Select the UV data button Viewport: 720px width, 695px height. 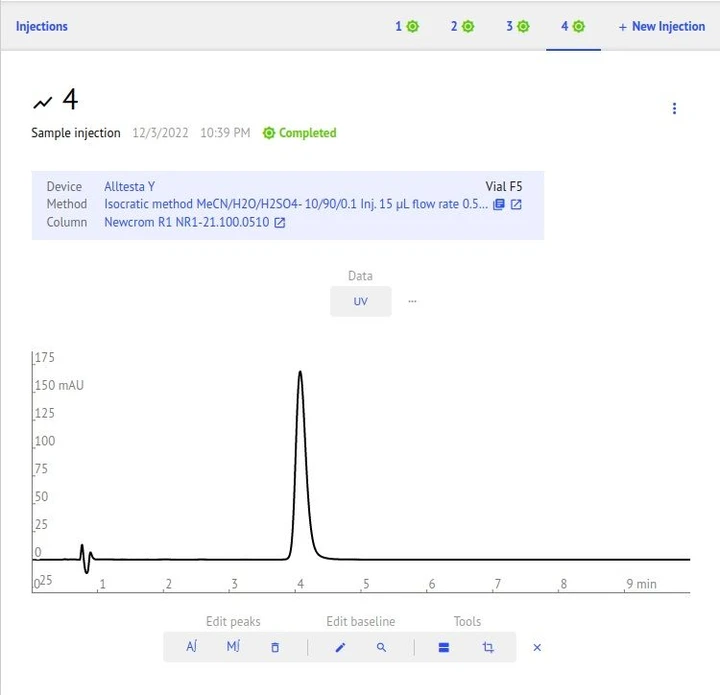[x=360, y=301]
